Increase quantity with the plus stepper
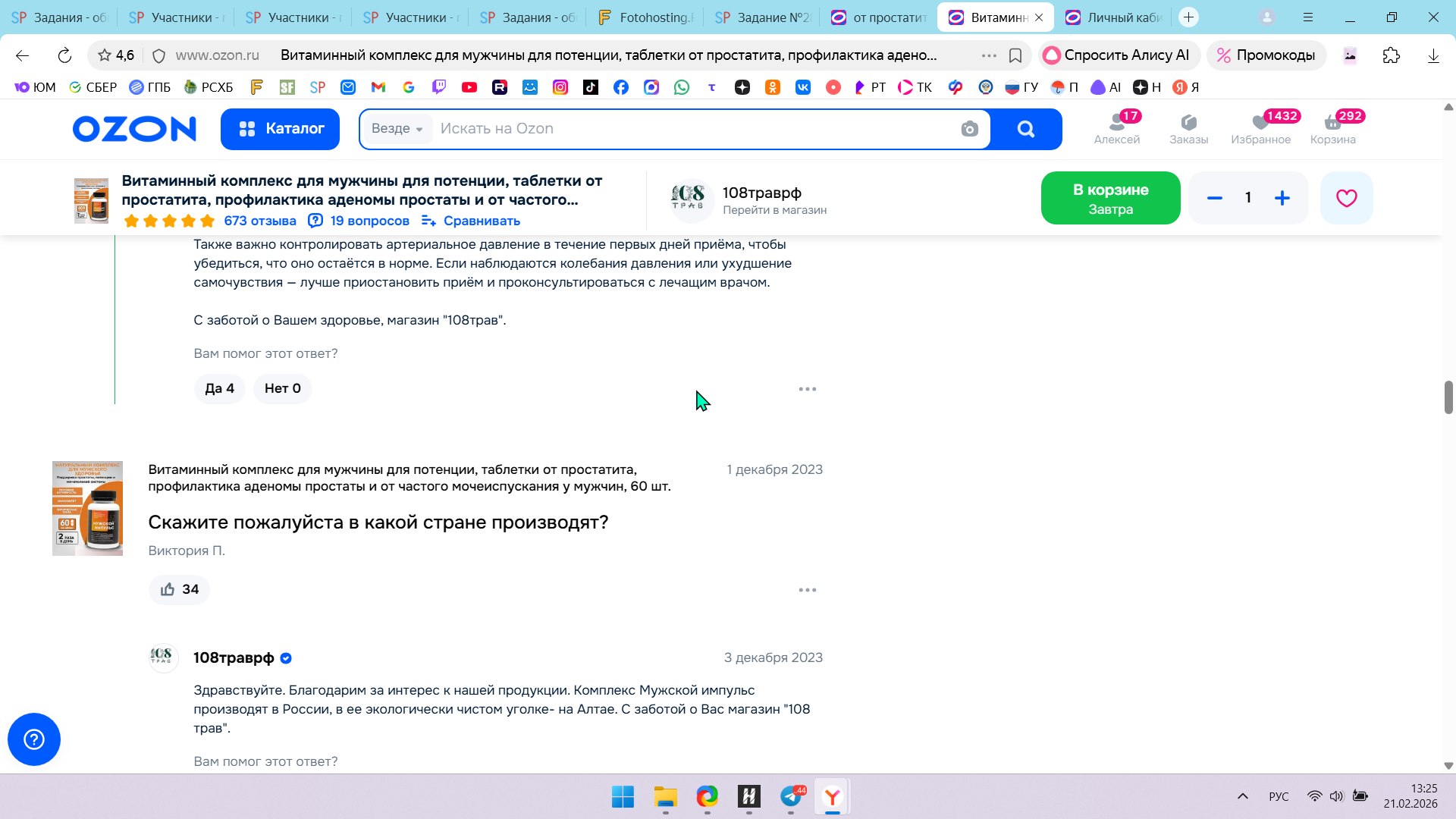1456x819 pixels. [x=1282, y=198]
